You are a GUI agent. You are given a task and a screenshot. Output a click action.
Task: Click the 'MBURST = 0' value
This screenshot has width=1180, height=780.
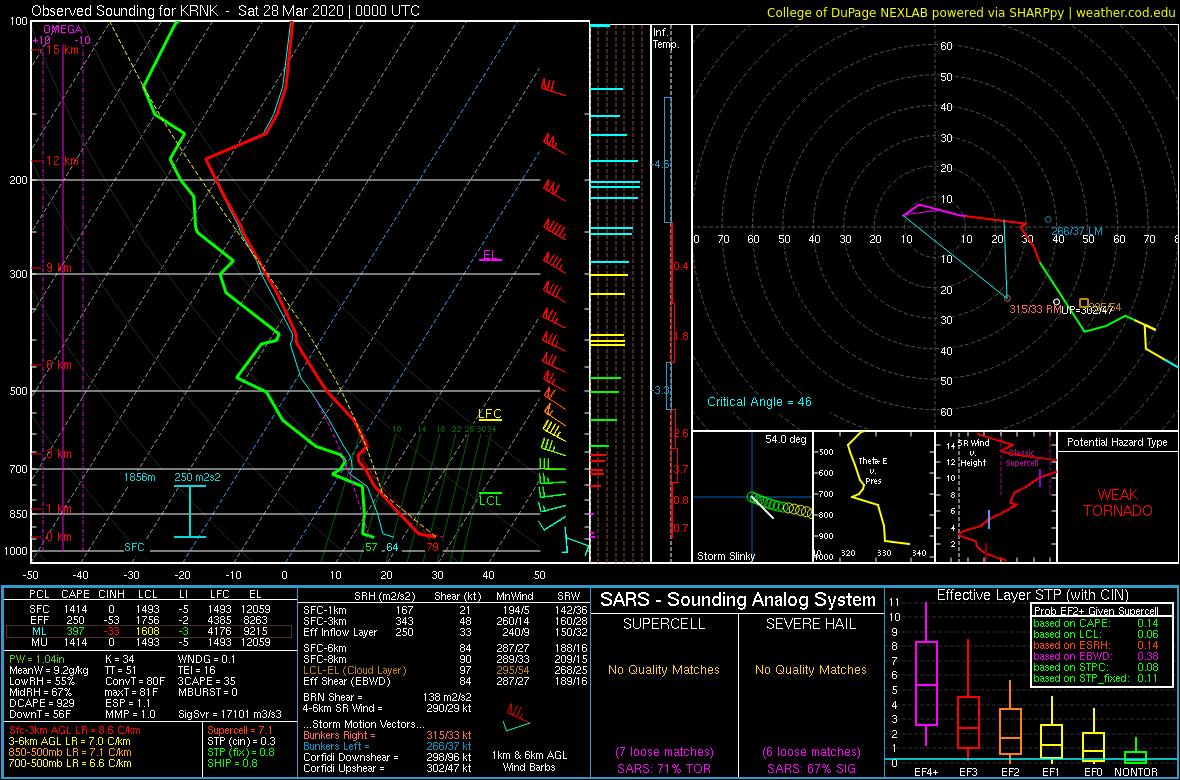[x=209, y=691]
